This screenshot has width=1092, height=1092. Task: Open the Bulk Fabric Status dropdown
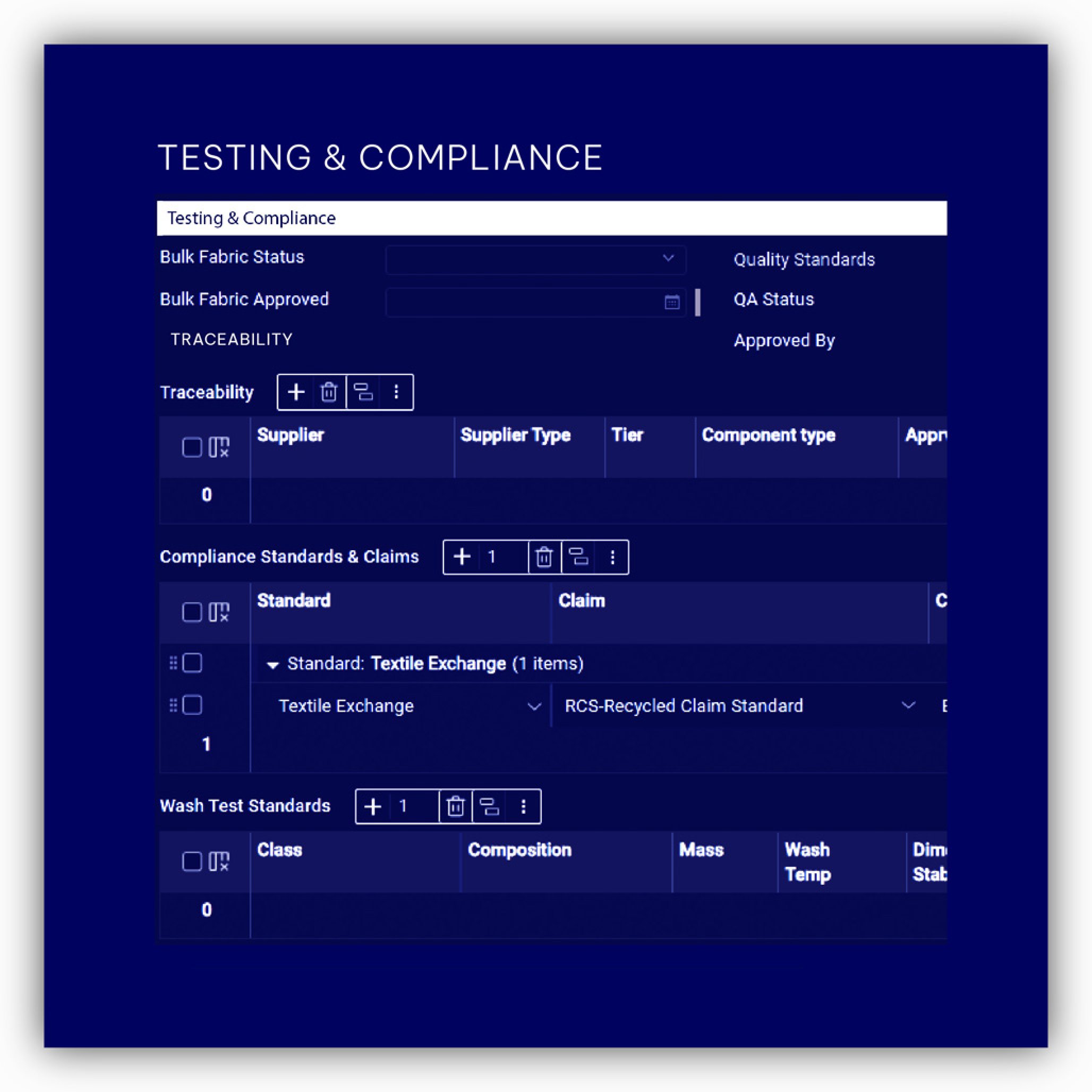pos(669,259)
